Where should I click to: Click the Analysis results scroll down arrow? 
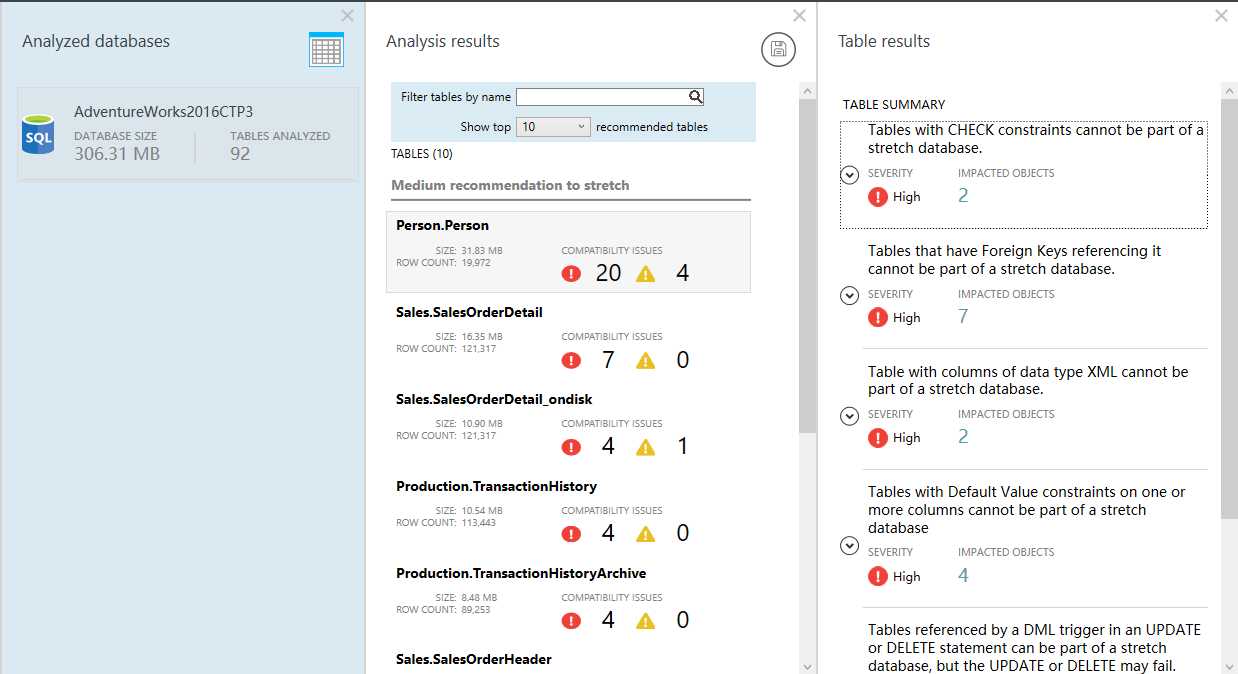pos(808,665)
